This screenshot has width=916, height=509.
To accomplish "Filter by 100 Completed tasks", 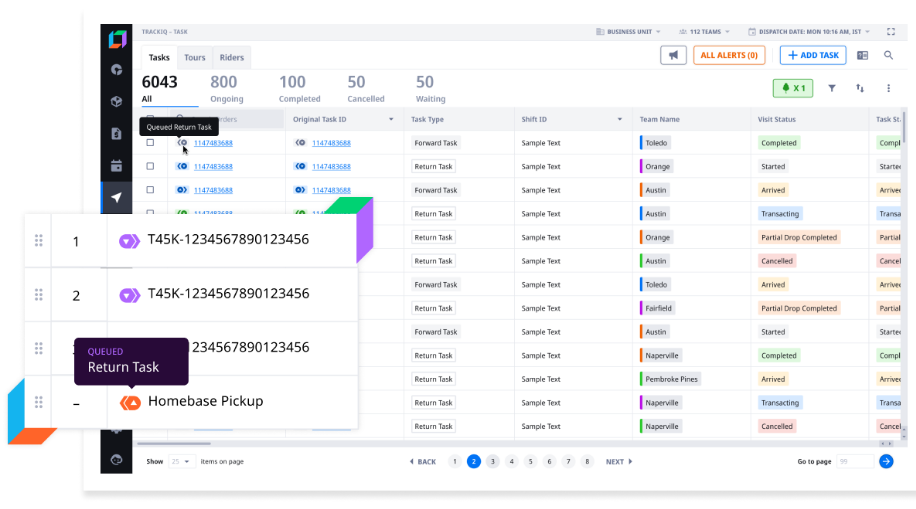I will point(299,89).
